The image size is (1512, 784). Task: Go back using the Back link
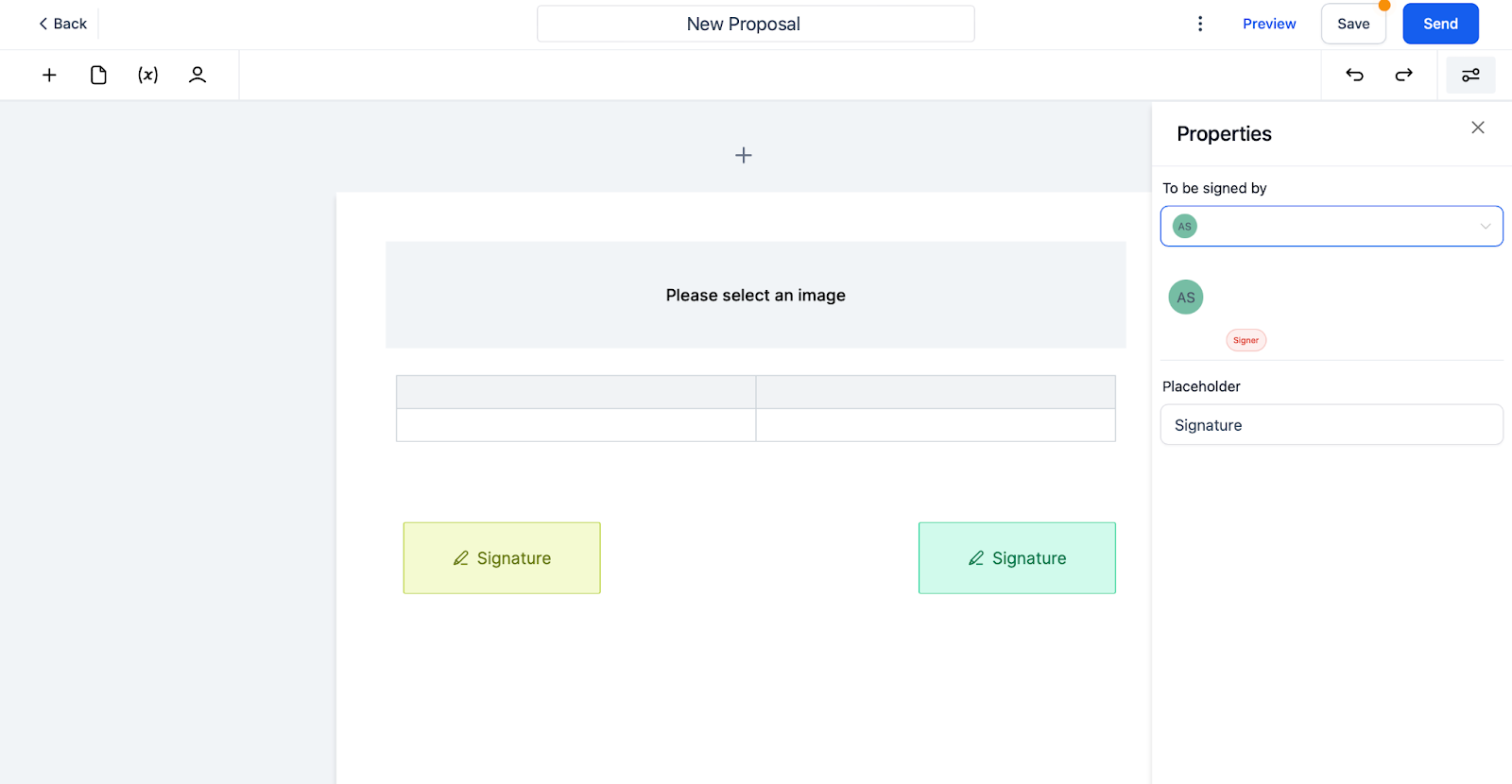coord(62,24)
